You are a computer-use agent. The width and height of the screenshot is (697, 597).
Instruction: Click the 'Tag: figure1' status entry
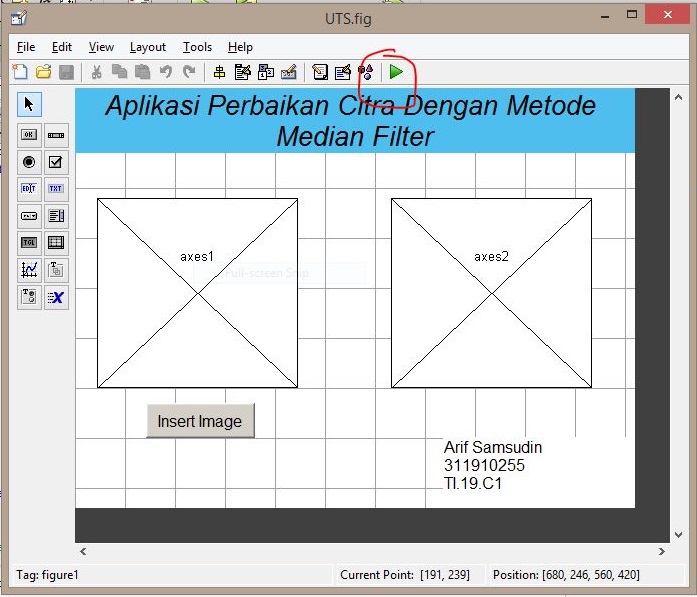(47, 575)
